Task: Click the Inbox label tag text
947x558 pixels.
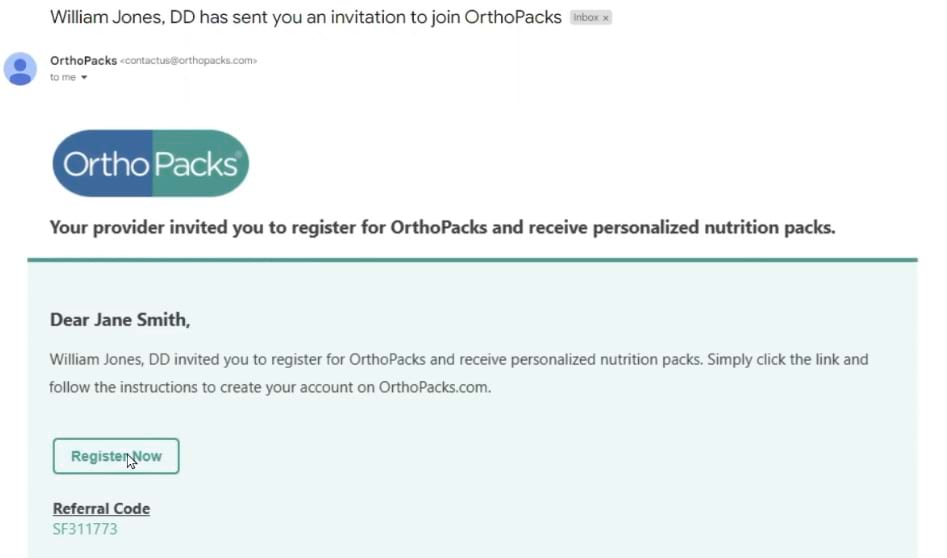Action: (586, 18)
